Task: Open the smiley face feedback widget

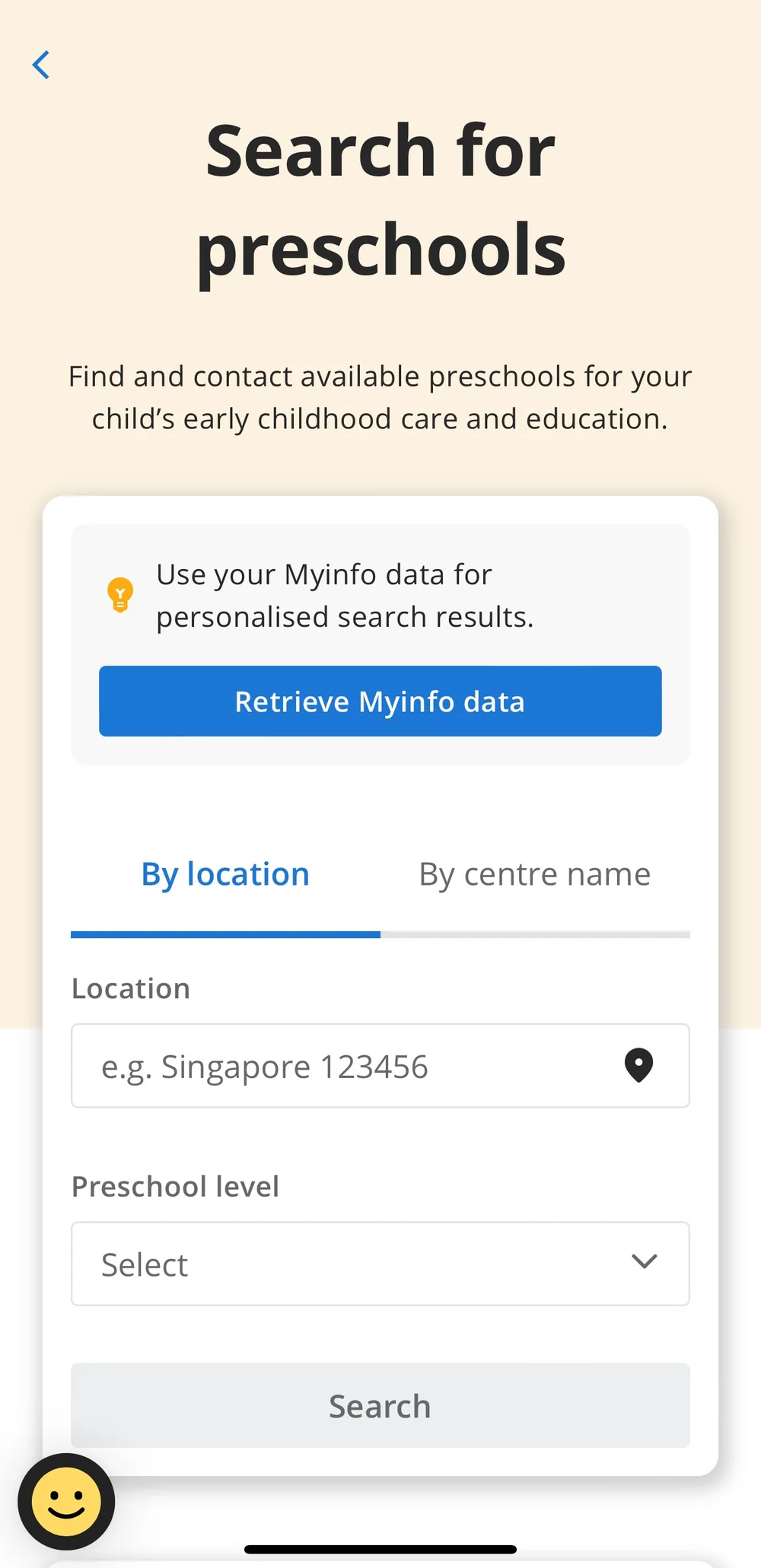Action: pyautogui.click(x=66, y=1502)
